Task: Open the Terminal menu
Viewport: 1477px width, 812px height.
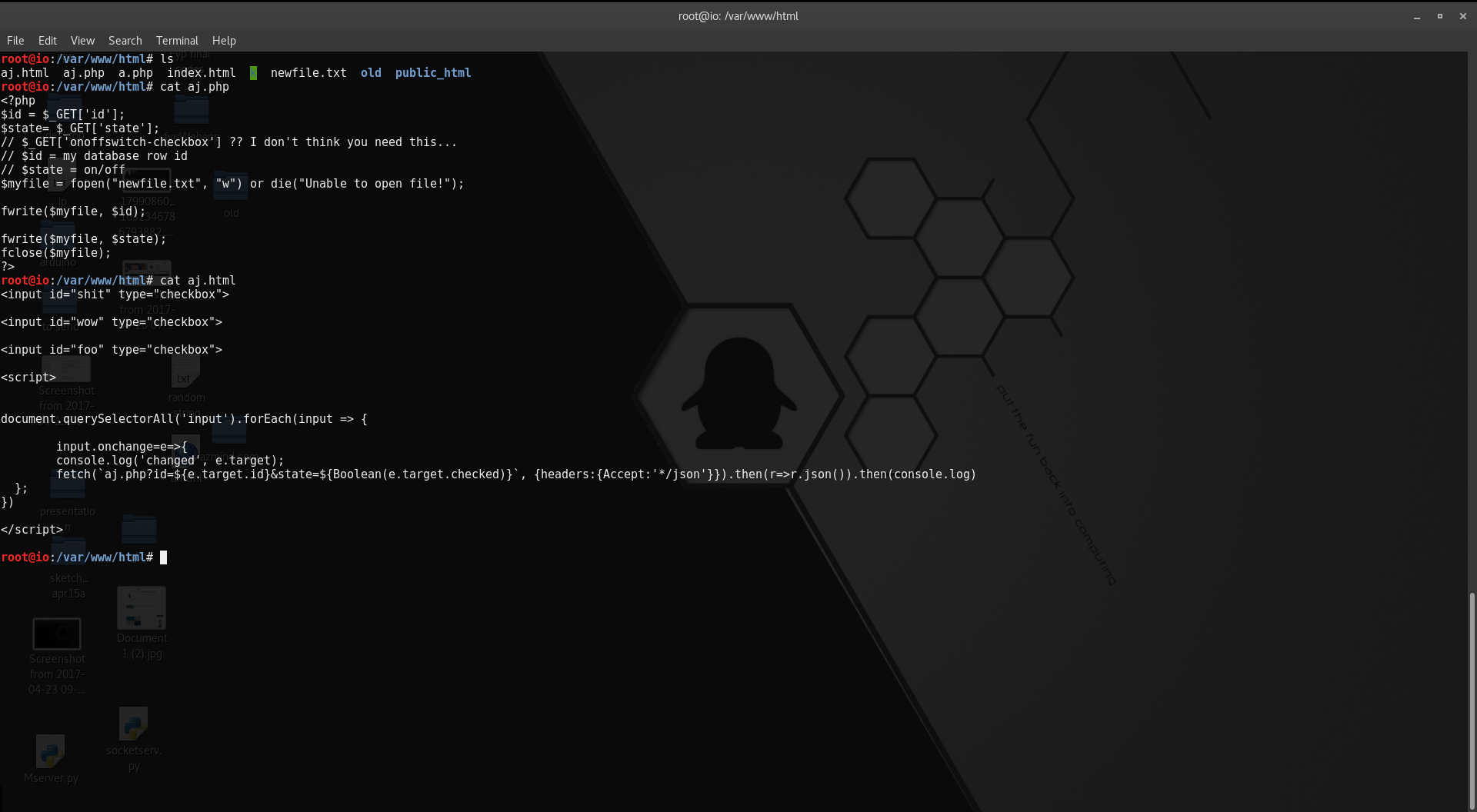Action: (177, 41)
